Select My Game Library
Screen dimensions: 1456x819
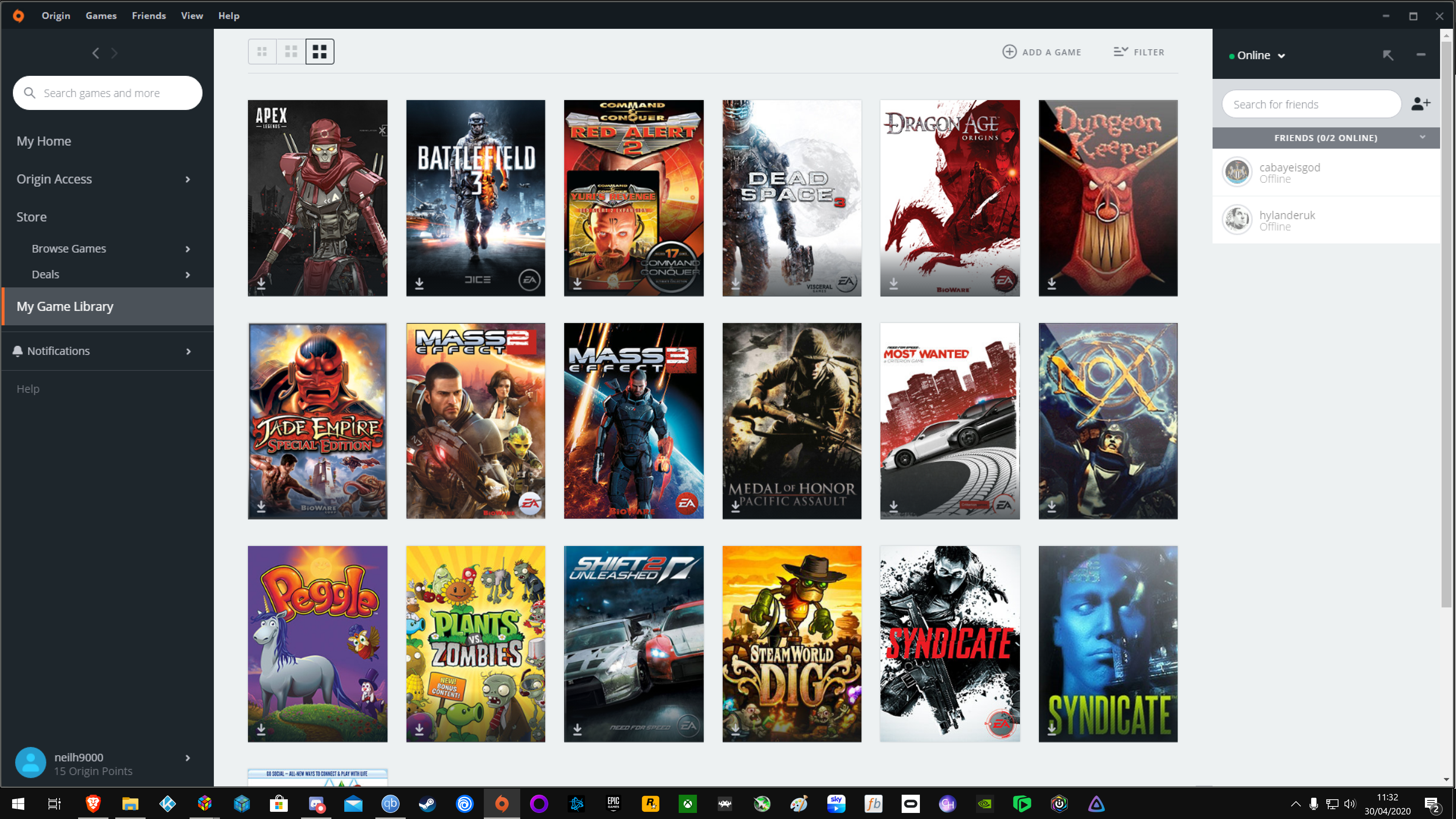107,306
